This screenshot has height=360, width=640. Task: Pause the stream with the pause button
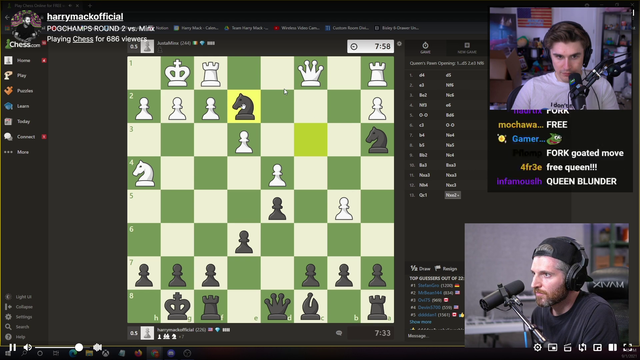tap(13, 347)
